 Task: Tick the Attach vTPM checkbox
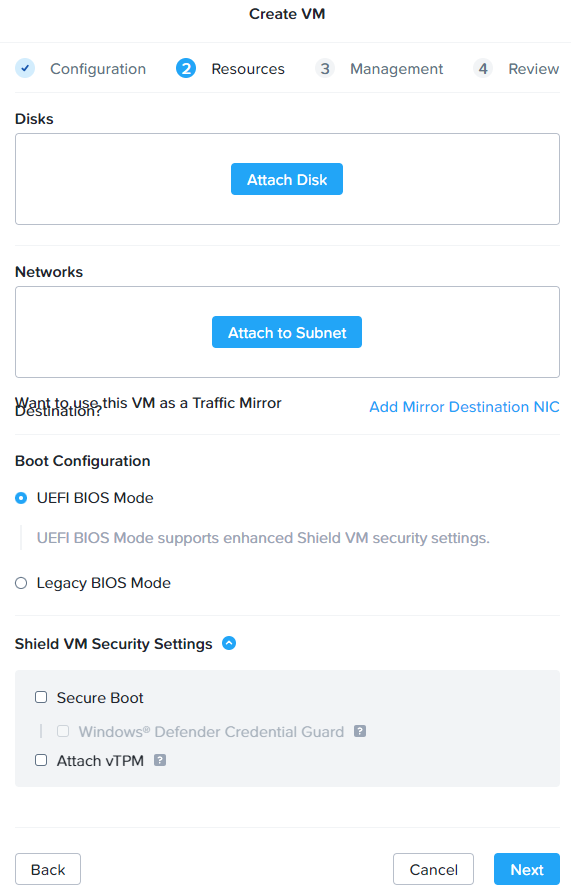point(41,760)
